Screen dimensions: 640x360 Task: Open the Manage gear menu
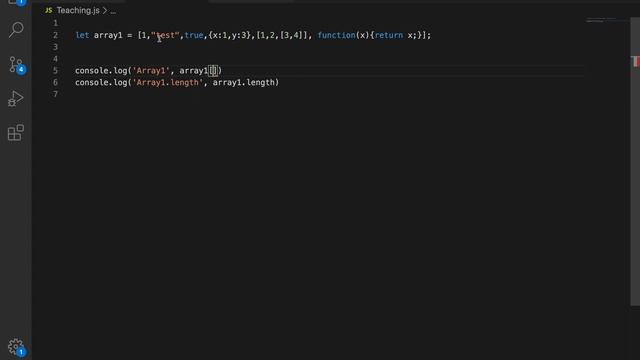point(16,347)
